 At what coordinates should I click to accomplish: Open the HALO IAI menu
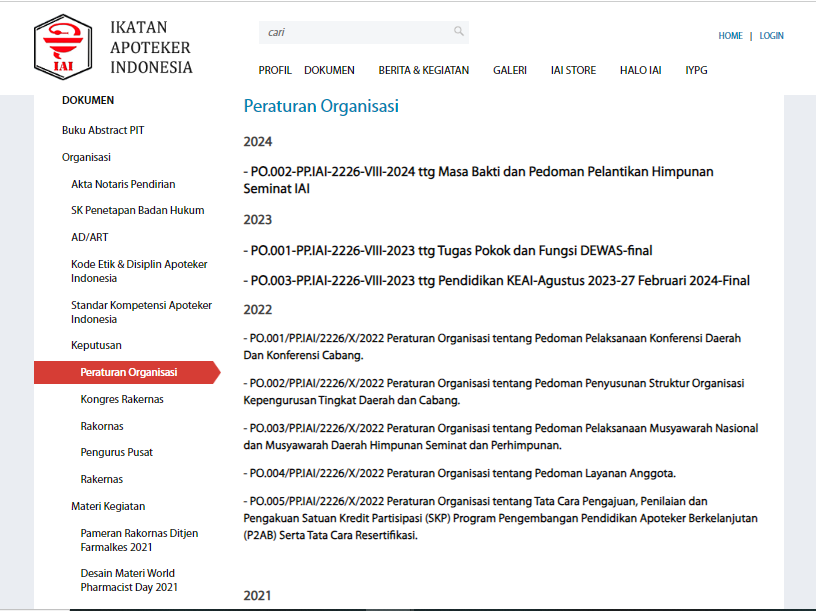pos(641,70)
